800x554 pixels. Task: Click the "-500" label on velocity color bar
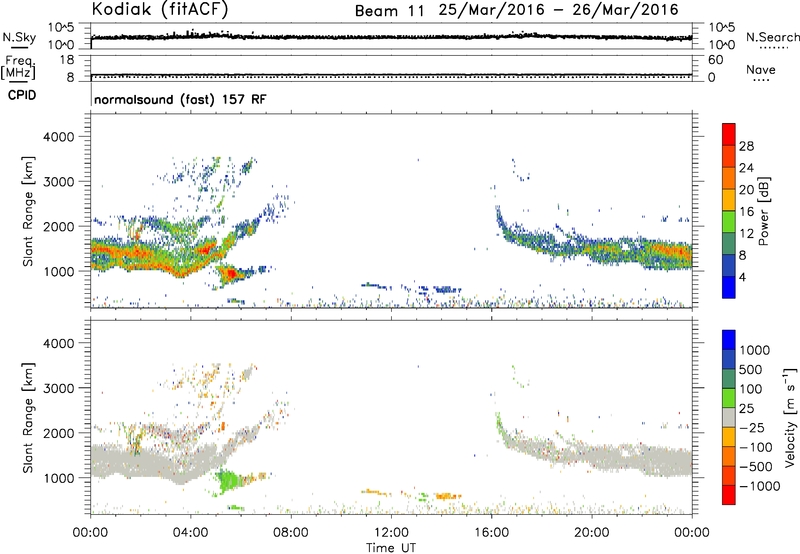[756, 467]
